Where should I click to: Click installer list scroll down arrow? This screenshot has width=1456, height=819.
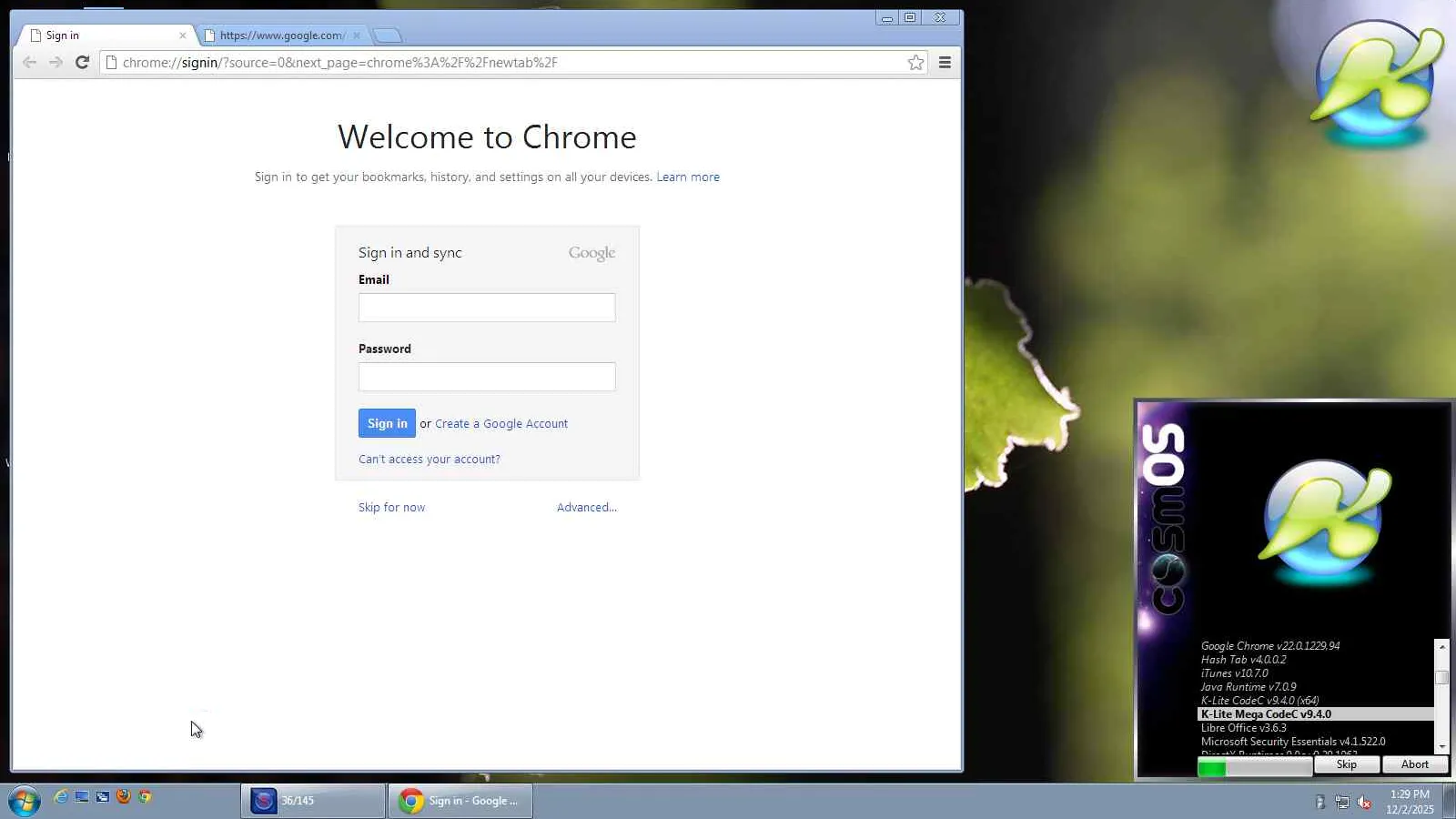point(1441,747)
